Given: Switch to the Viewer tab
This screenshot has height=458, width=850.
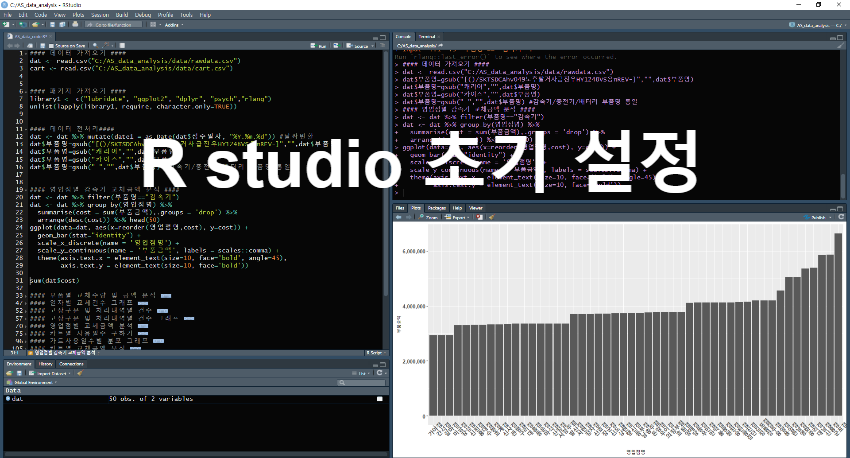Looking at the screenshot, I should click(475, 208).
